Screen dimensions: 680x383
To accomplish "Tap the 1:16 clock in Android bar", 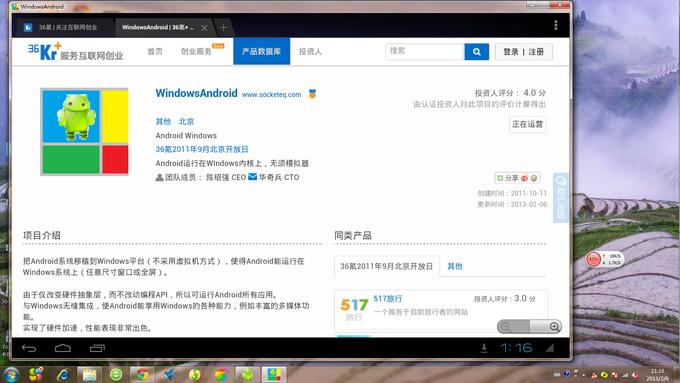I will click(x=516, y=348).
